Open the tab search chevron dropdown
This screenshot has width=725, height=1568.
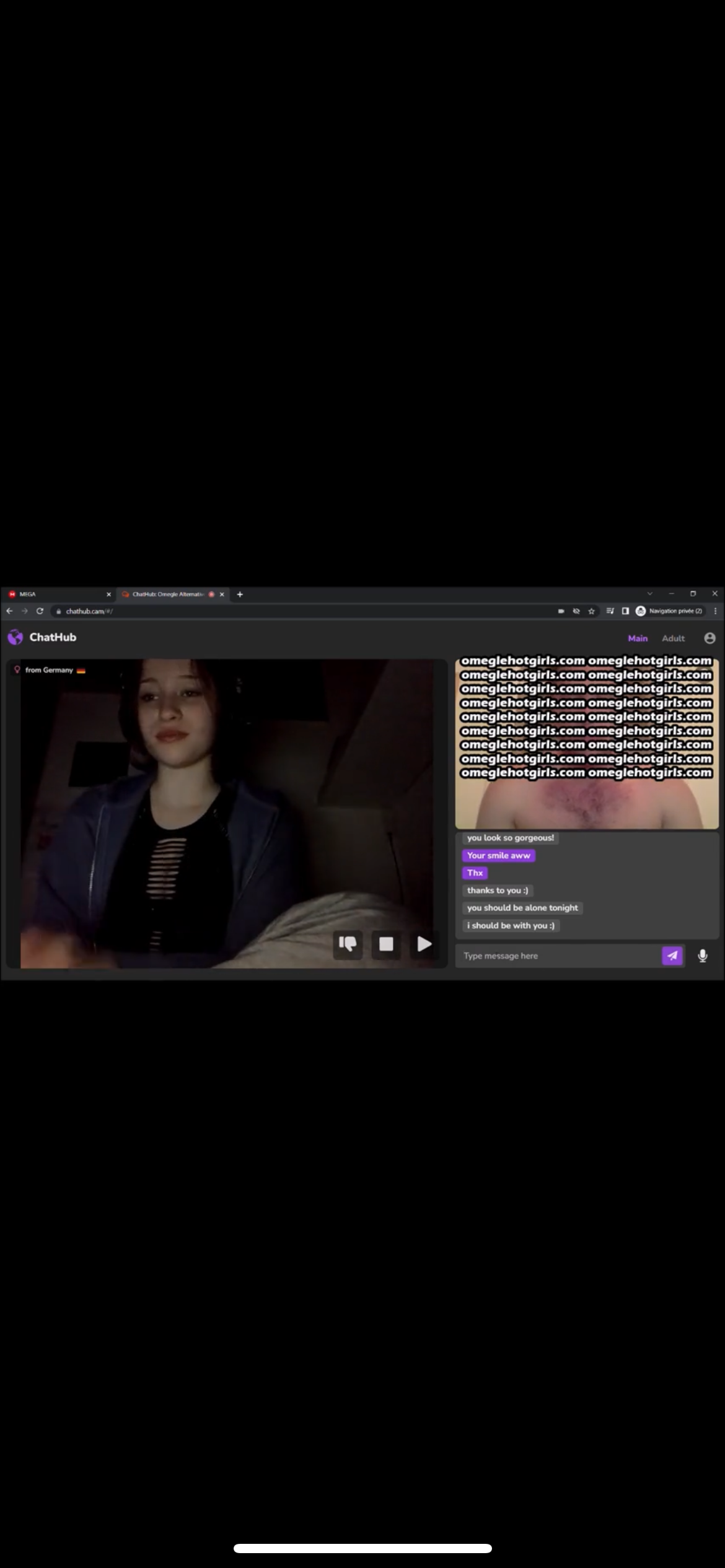point(649,594)
